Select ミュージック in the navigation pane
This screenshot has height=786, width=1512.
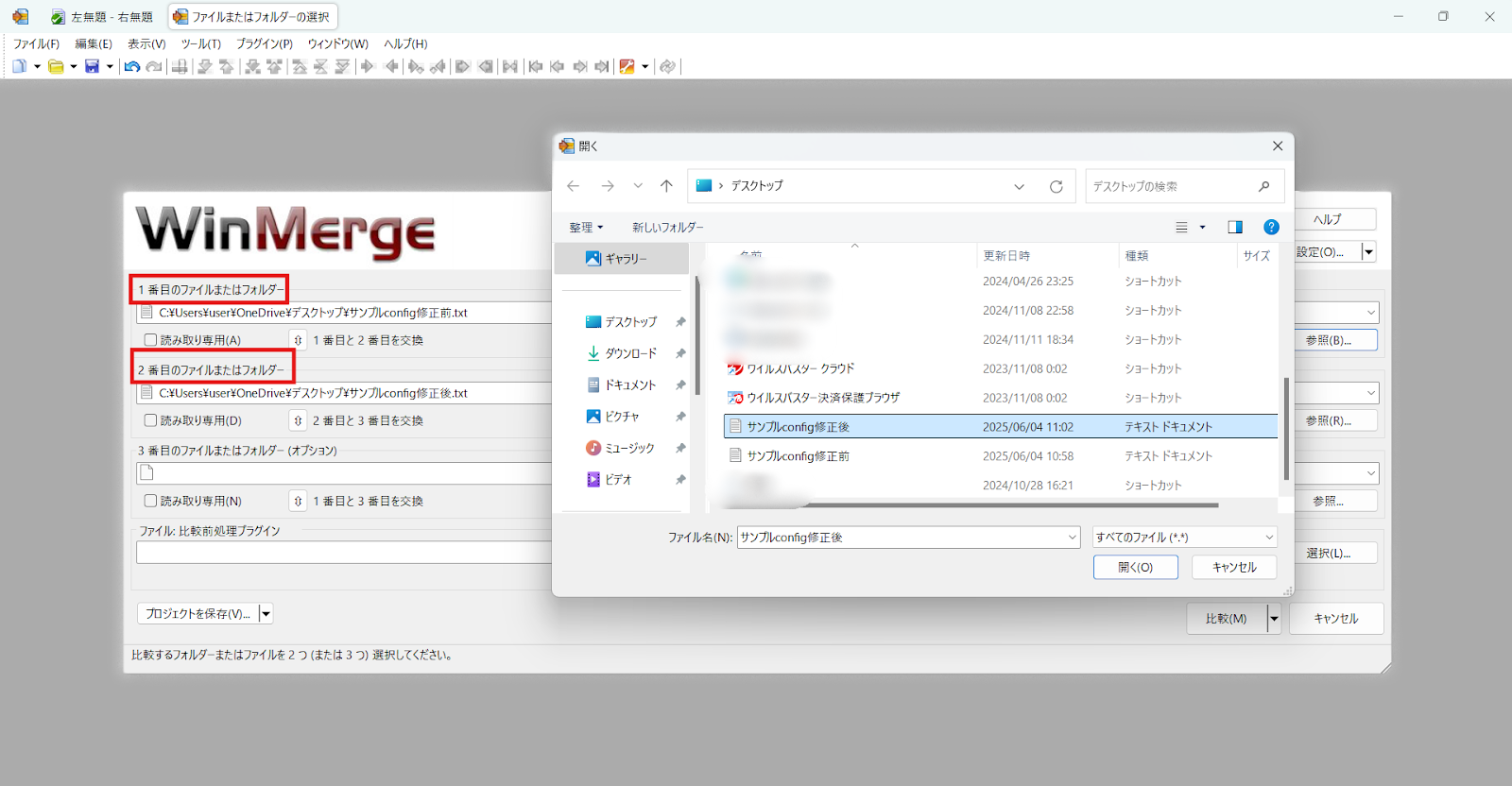coord(621,448)
